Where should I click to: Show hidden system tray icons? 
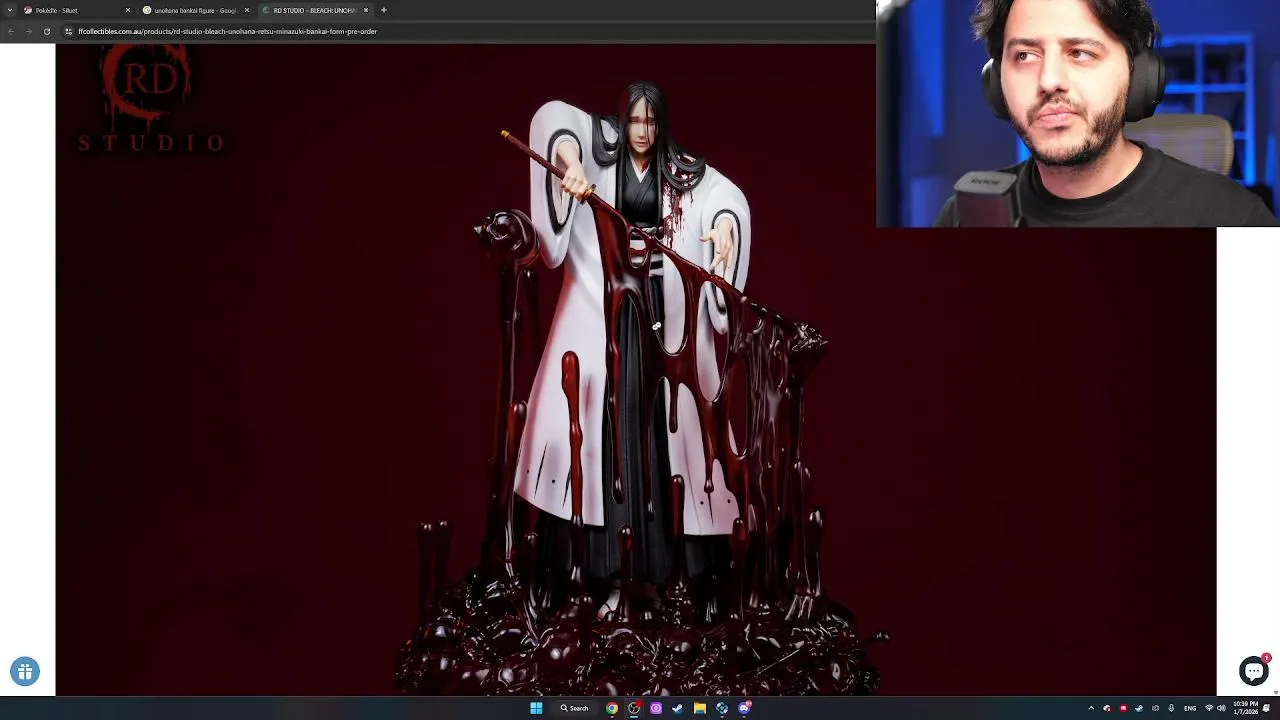1091,708
